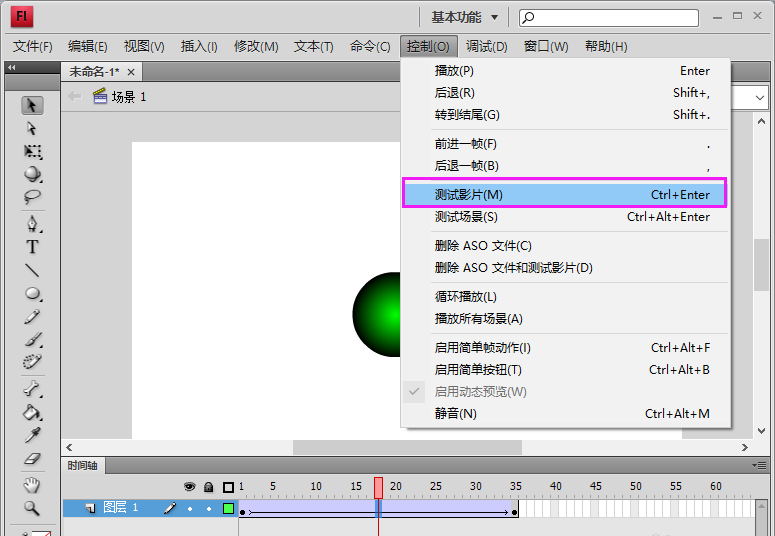Click the back arrow beside 场景 1

coord(75,96)
